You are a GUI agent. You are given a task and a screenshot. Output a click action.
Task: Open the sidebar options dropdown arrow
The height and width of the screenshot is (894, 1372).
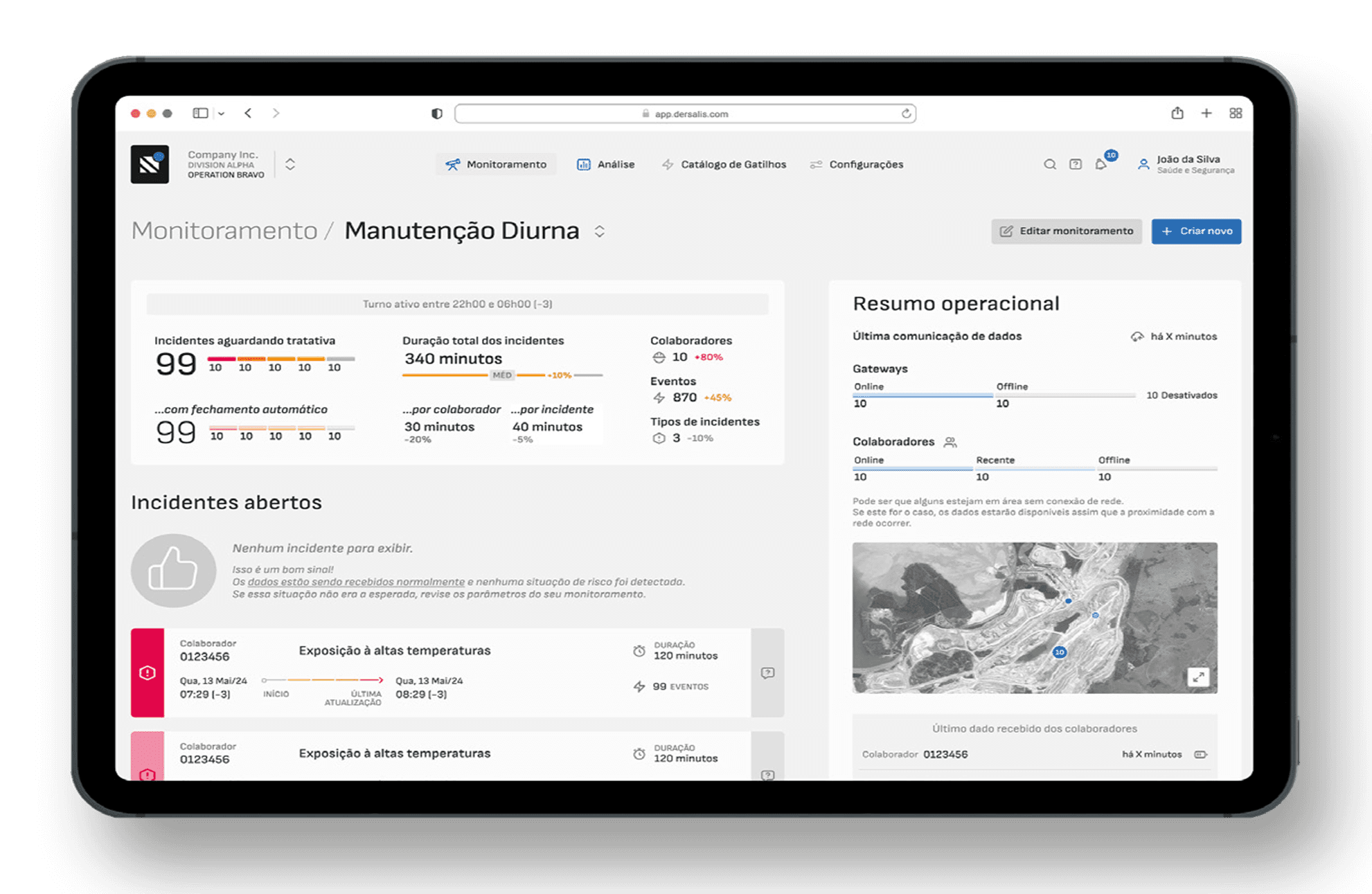222,113
